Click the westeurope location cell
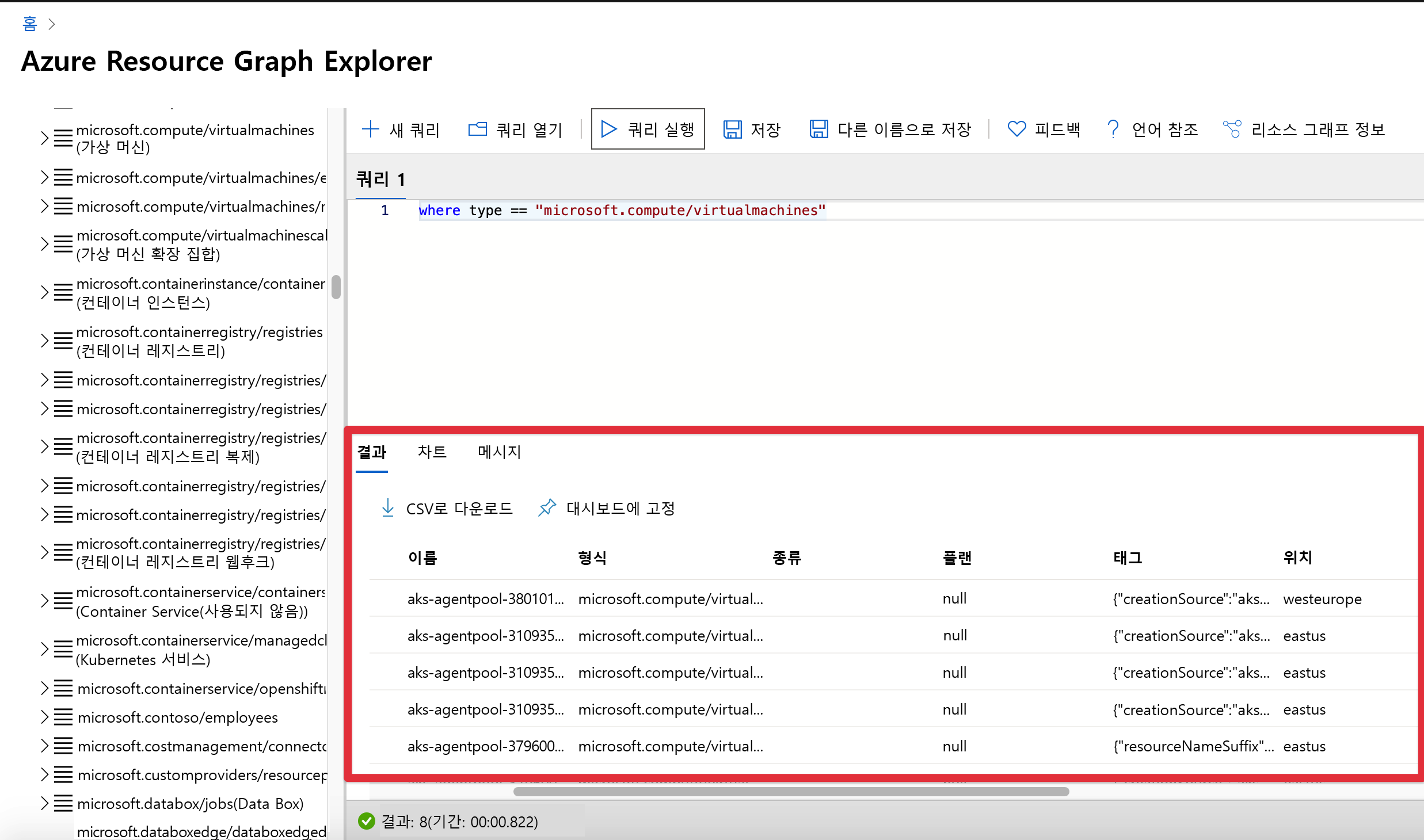 1322,599
